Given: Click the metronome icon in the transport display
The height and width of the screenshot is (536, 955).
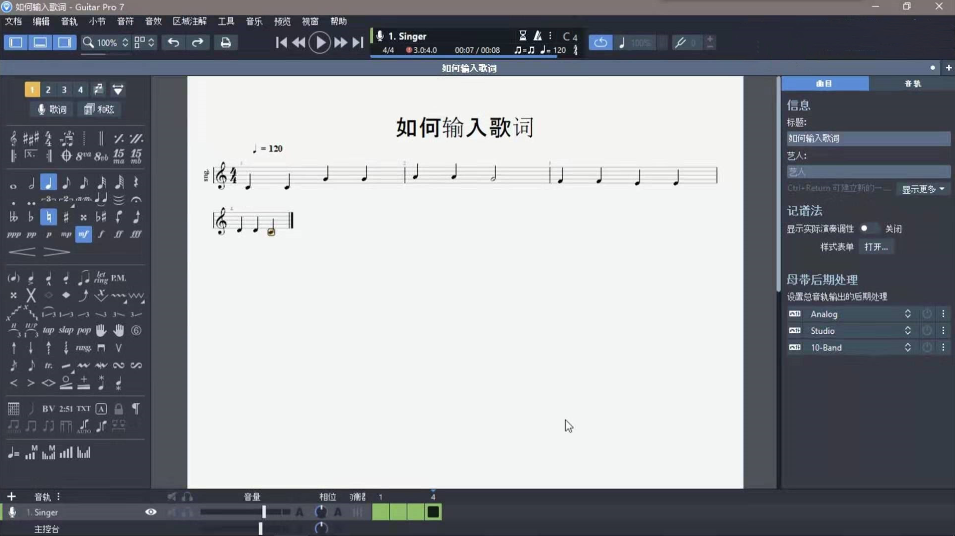Looking at the screenshot, I should click(x=538, y=36).
